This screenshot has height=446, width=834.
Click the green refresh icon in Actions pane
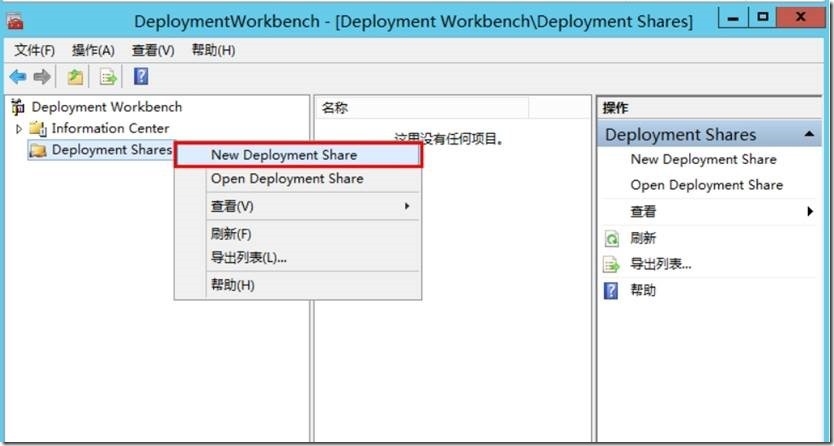(612, 239)
